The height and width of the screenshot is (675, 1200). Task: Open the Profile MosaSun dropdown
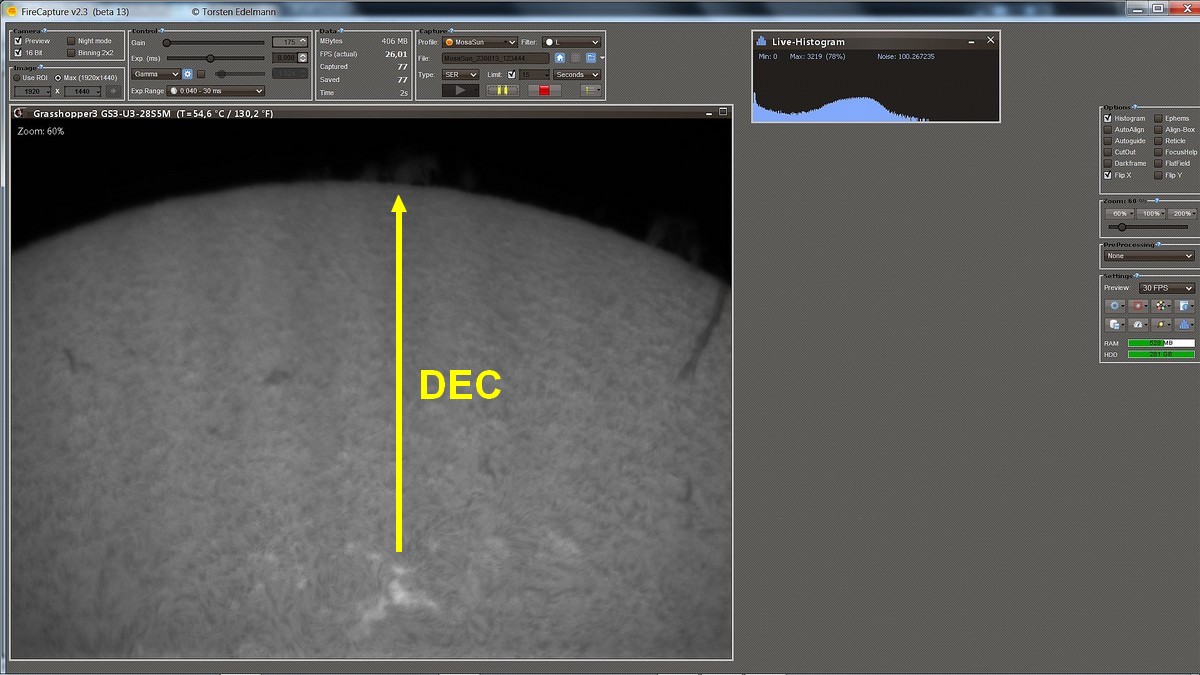pos(480,42)
